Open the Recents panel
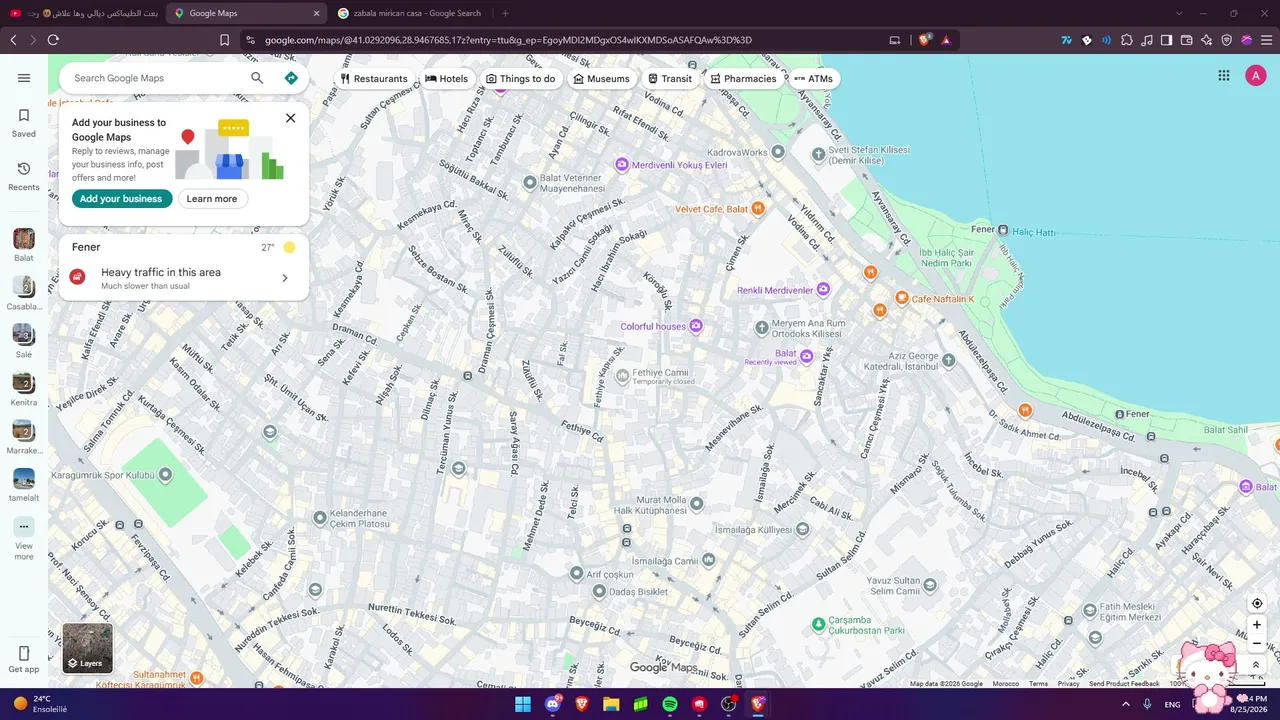The height and width of the screenshot is (720, 1280). 24,176
